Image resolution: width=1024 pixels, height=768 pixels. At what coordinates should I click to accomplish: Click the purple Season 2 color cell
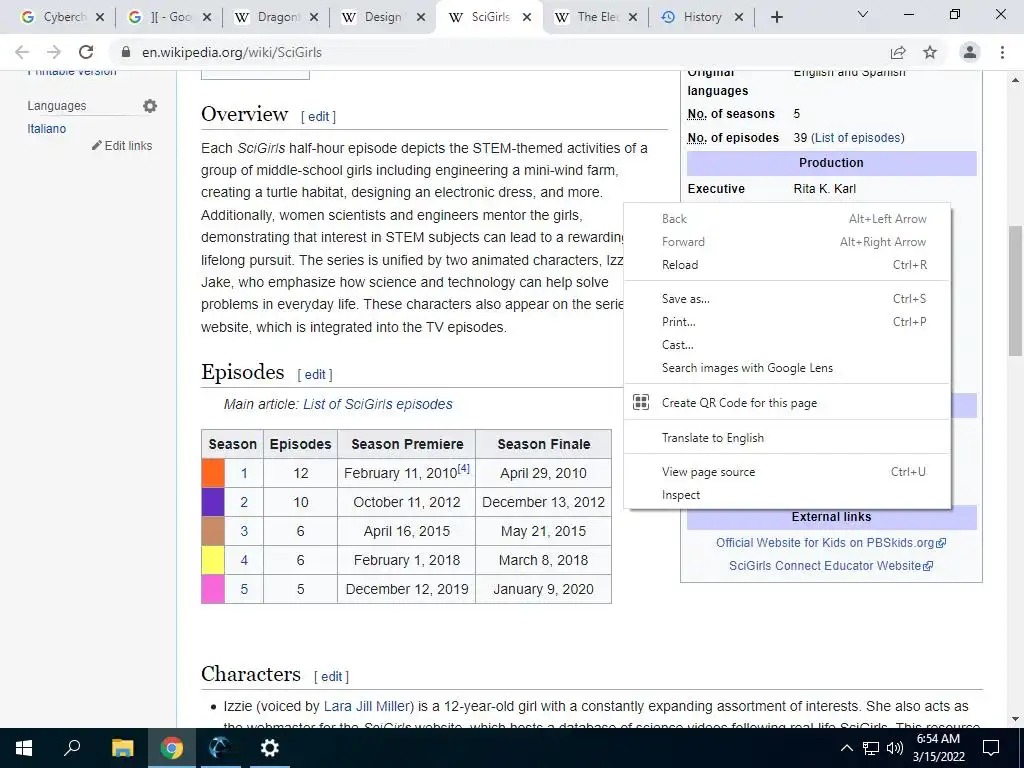tap(213, 502)
